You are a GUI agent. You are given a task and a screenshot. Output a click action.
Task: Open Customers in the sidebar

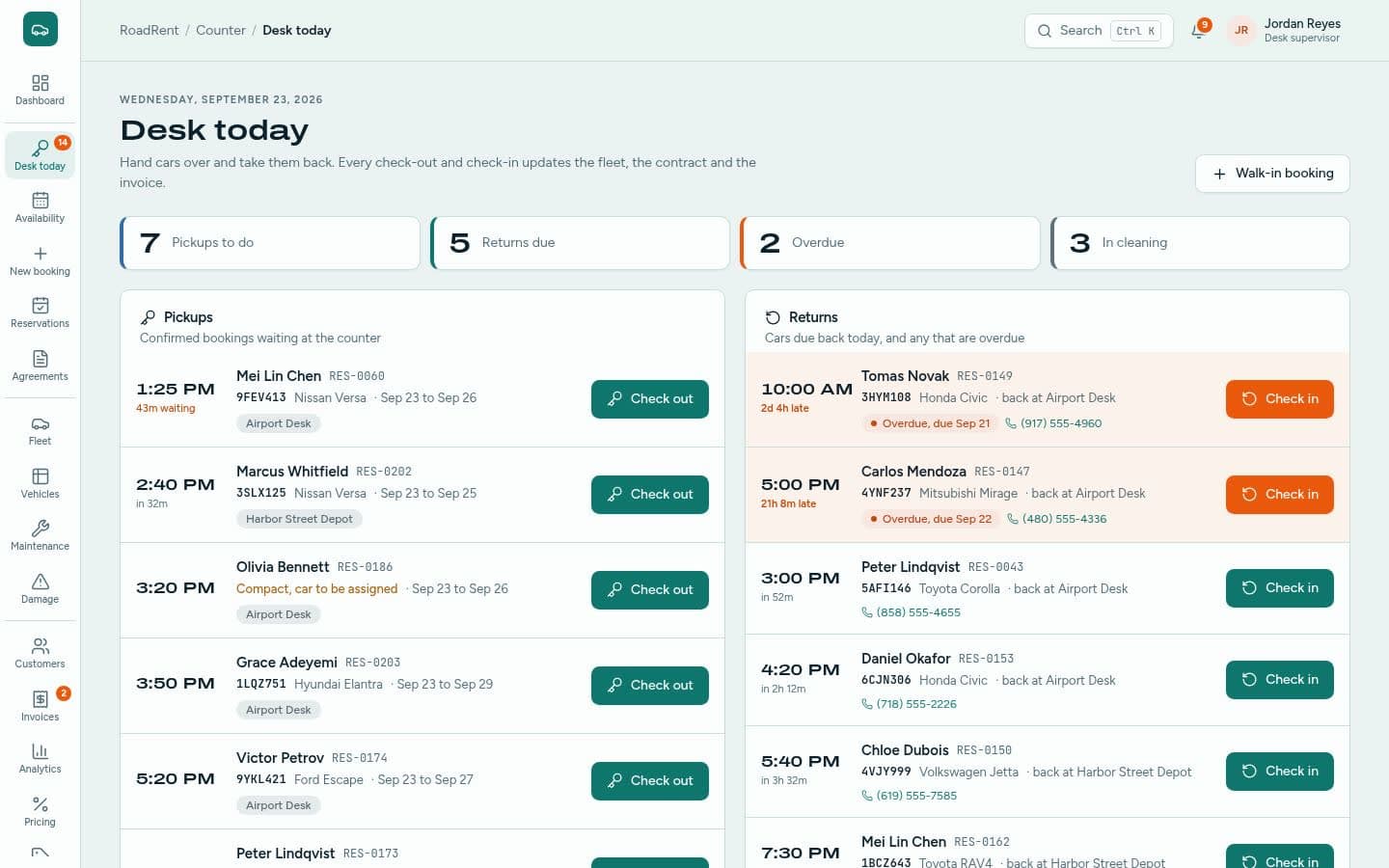(x=40, y=653)
